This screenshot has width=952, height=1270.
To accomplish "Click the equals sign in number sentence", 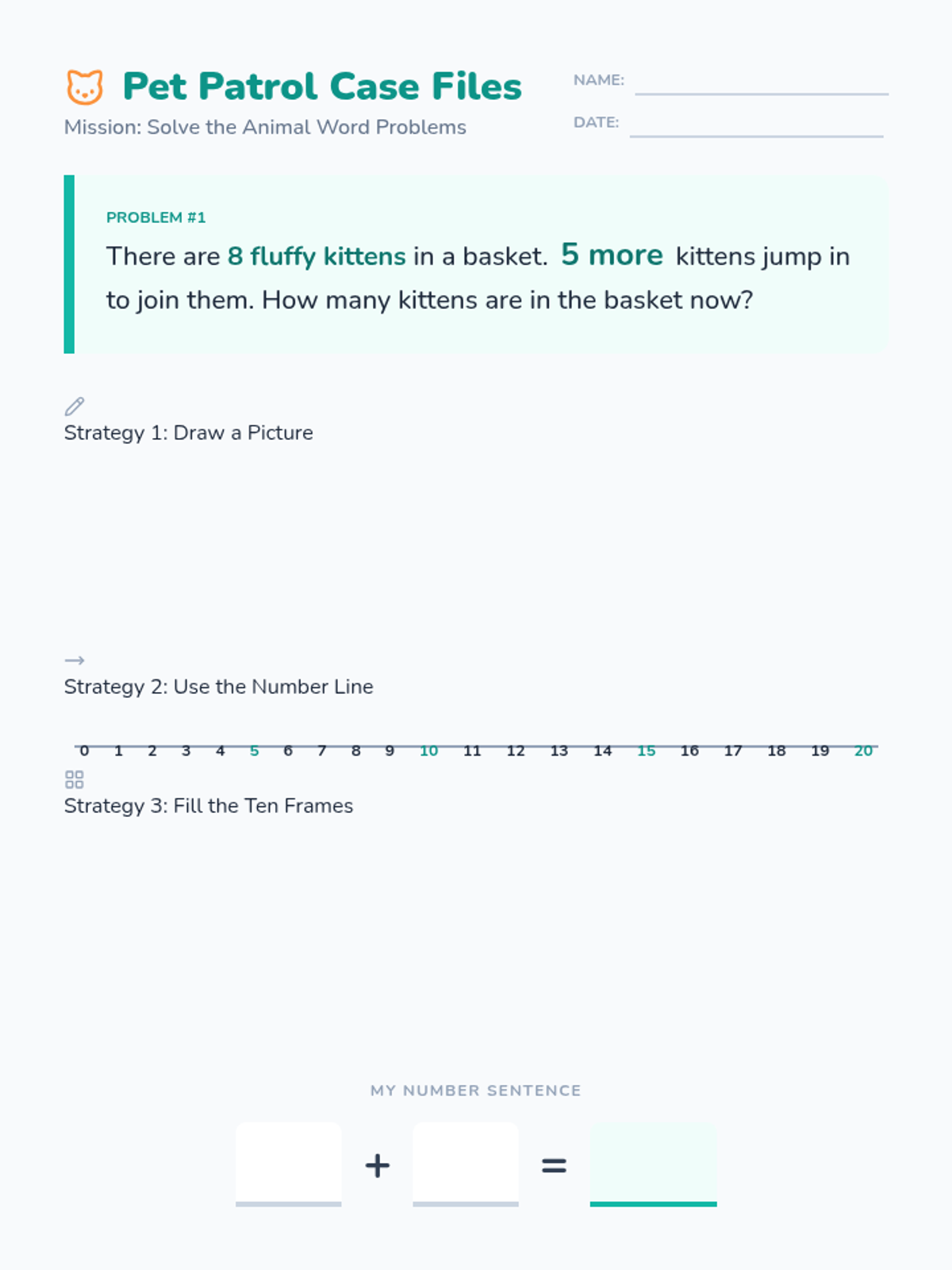I will pos(554,1165).
